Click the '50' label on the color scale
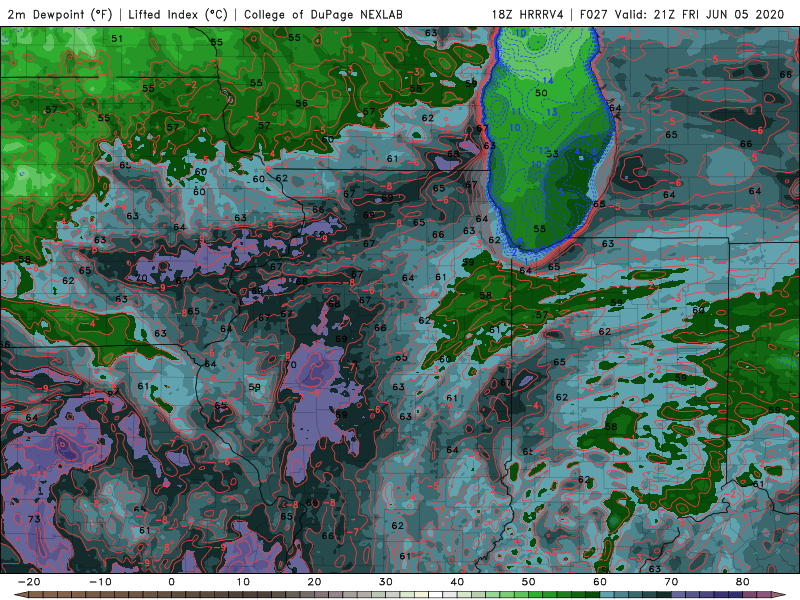Screen dimensions: 800x600 pyautogui.click(x=529, y=582)
